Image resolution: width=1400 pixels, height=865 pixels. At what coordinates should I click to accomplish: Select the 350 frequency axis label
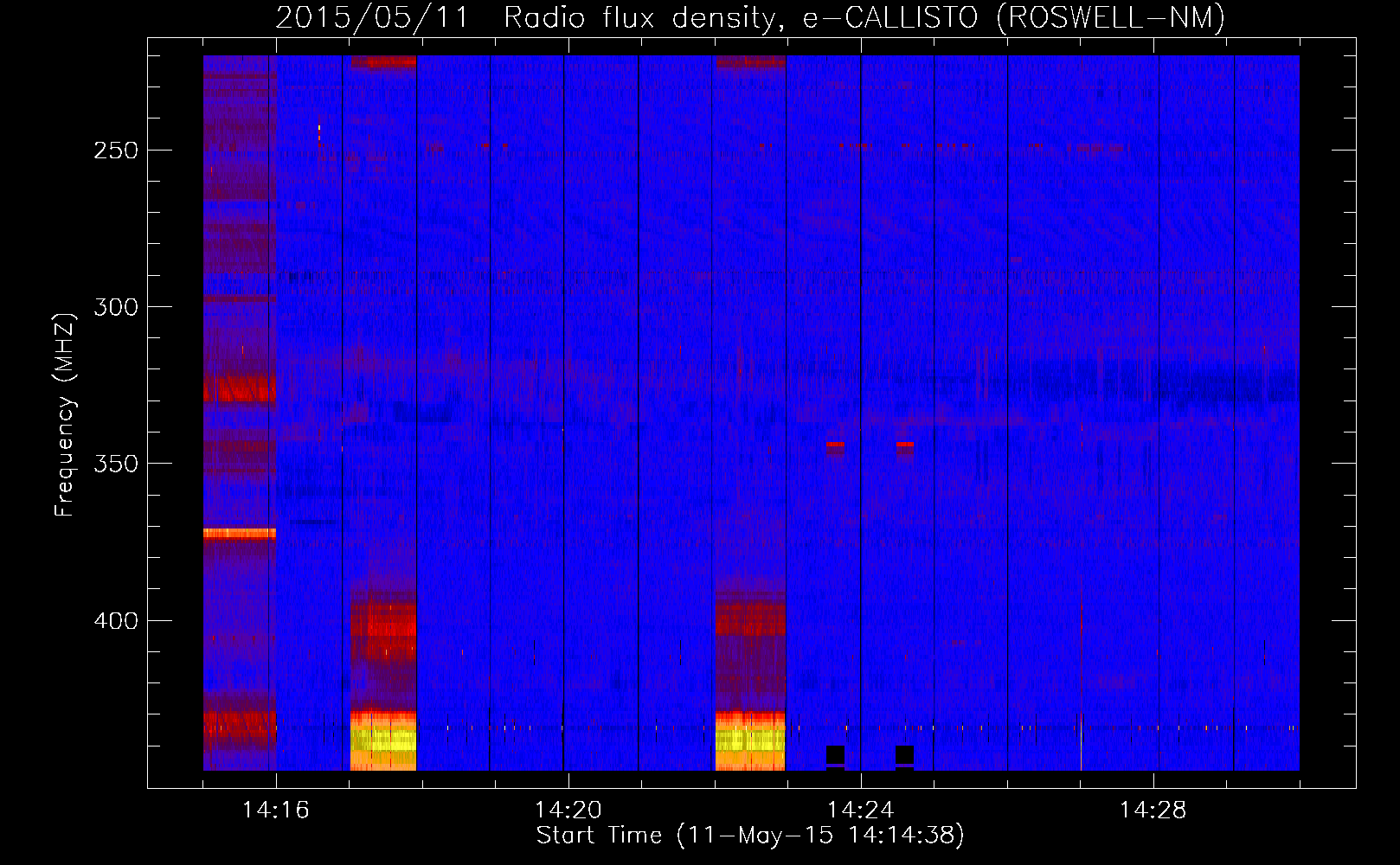click(x=116, y=464)
